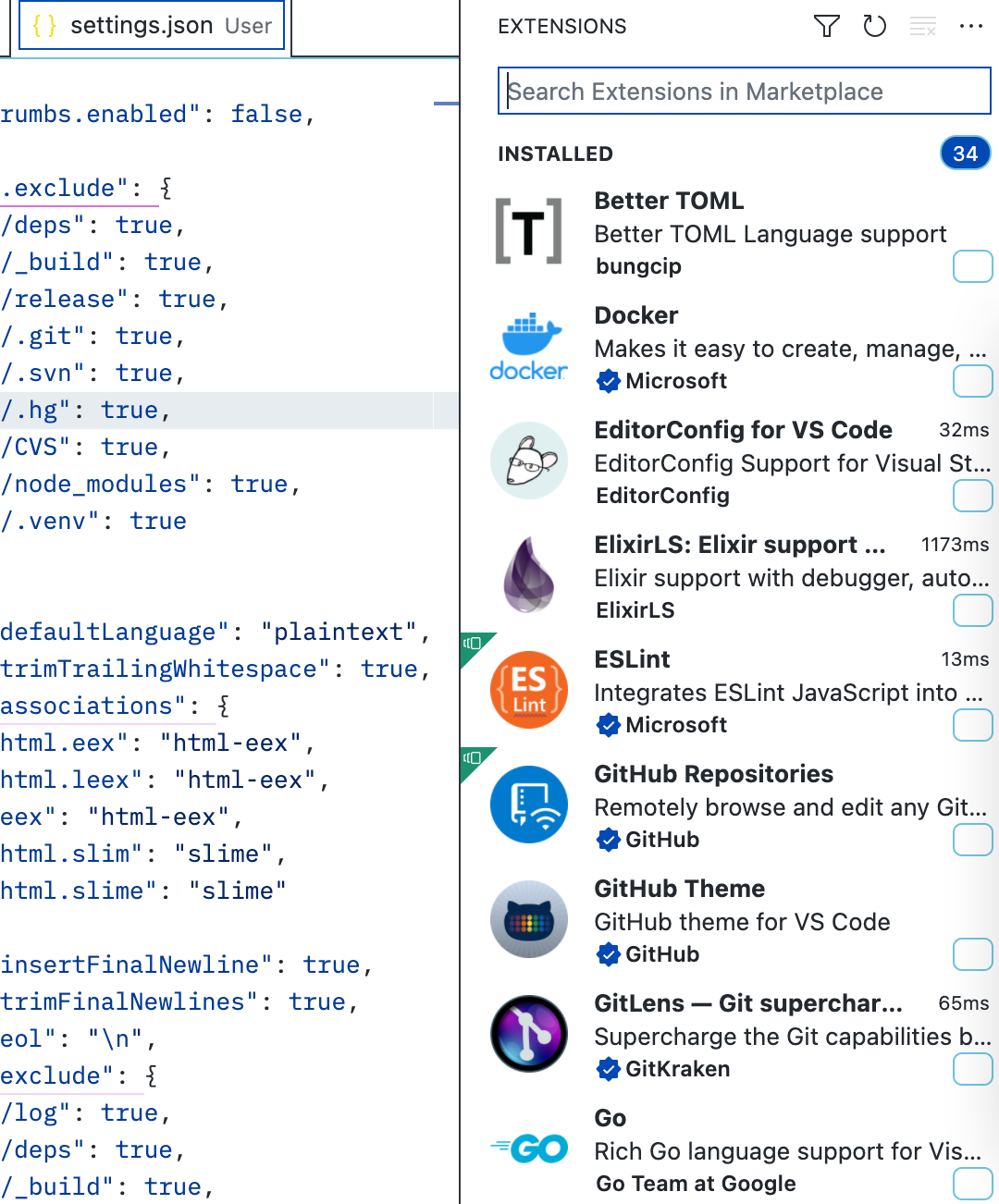Click the ElixirLS purple droplet icon

528,575
